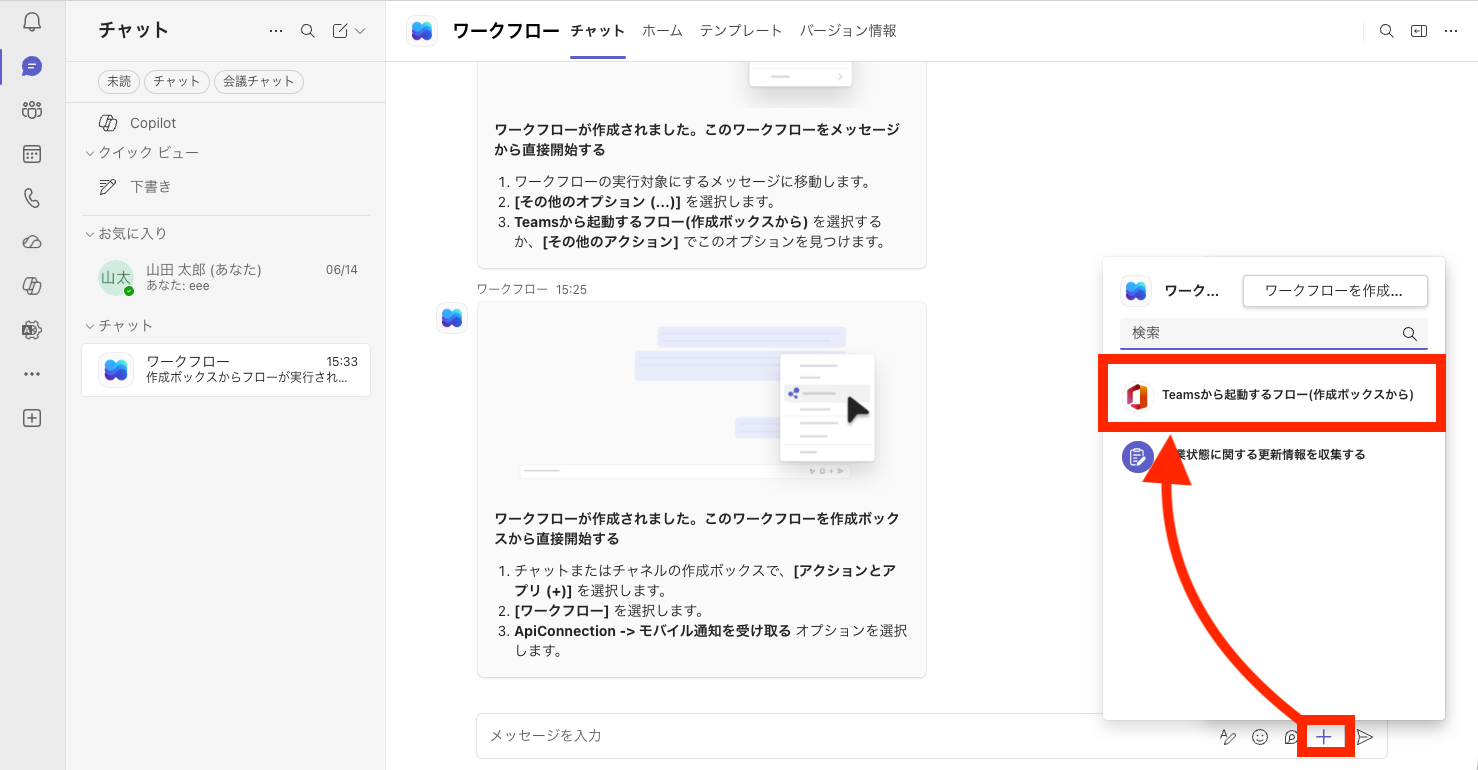Filter chats by 未読
Screen dimensions: 1478x770
(x=119, y=82)
